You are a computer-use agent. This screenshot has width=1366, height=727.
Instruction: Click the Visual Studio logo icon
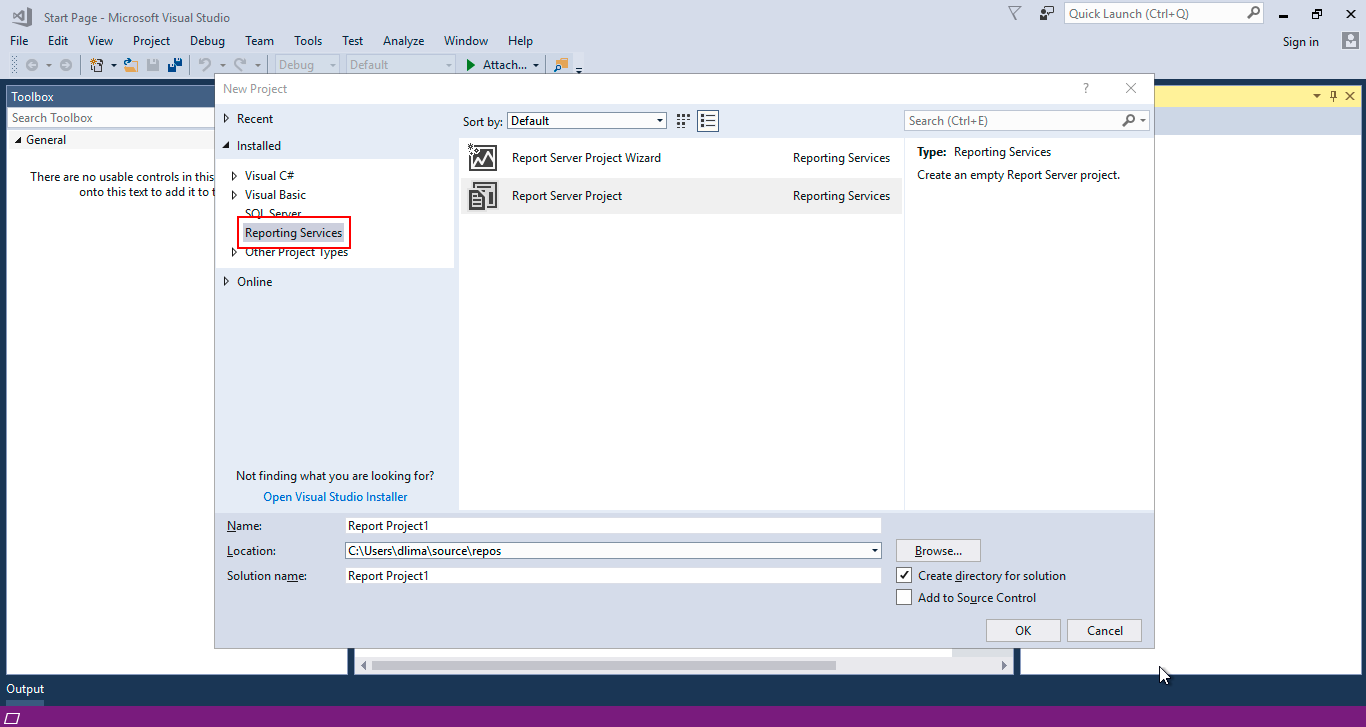(21, 16)
